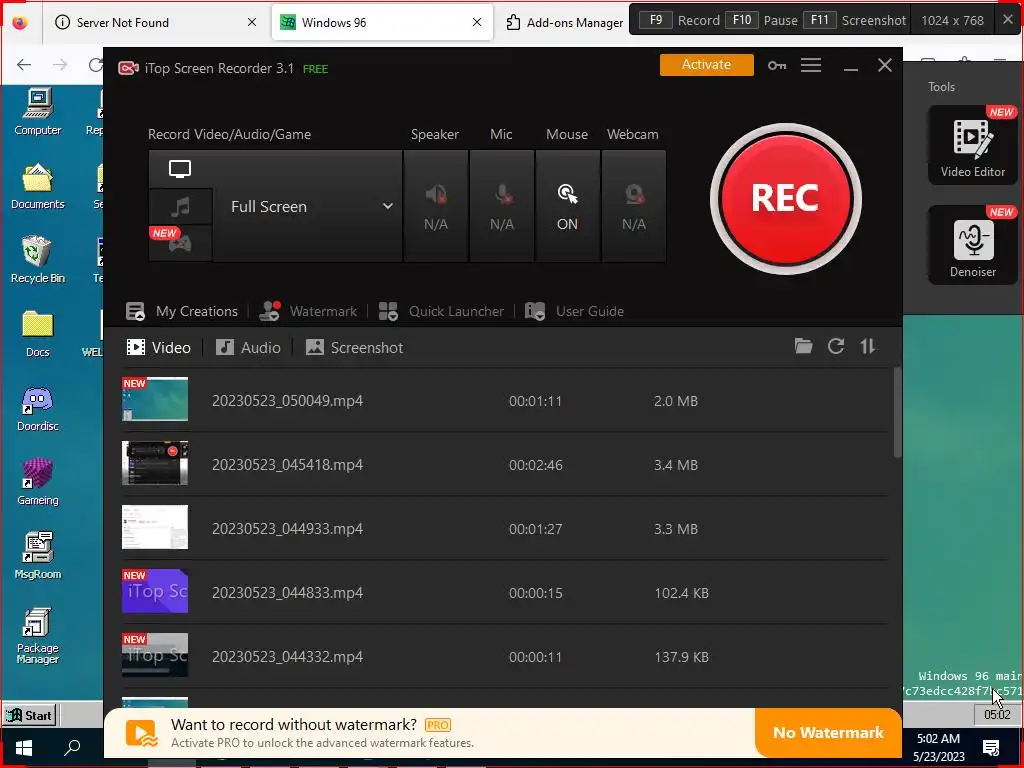Open the Gameing desktop icon
This screenshot has height=768, width=1024.
tap(38, 482)
